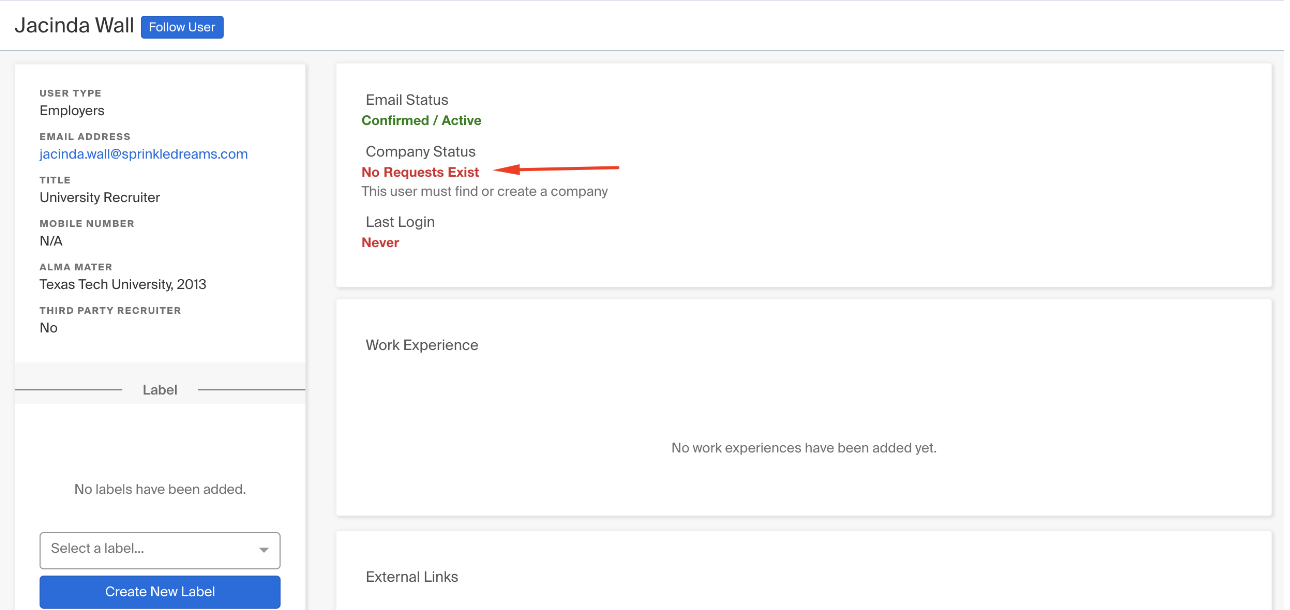Screen dimensions: 1290x610
Task: Click the Mobile Number value N/A
Action: pyautogui.click(x=51, y=241)
